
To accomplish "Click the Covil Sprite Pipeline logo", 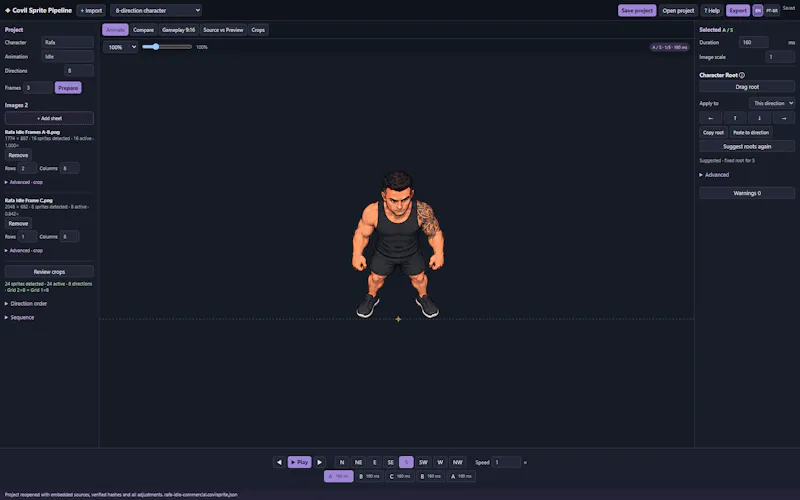I will pyautogui.click(x=38, y=10).
